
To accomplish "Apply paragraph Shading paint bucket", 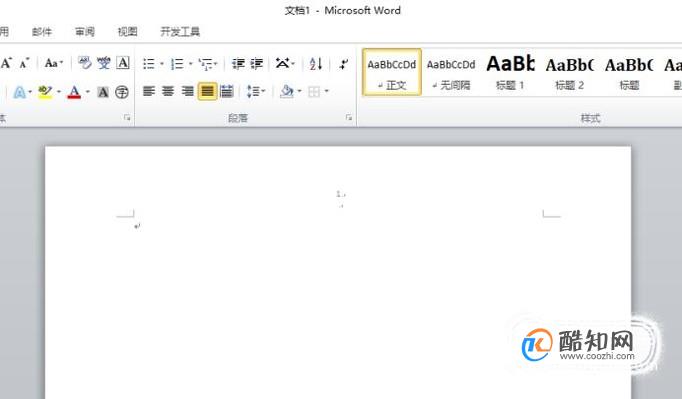I will pos(287,91).
